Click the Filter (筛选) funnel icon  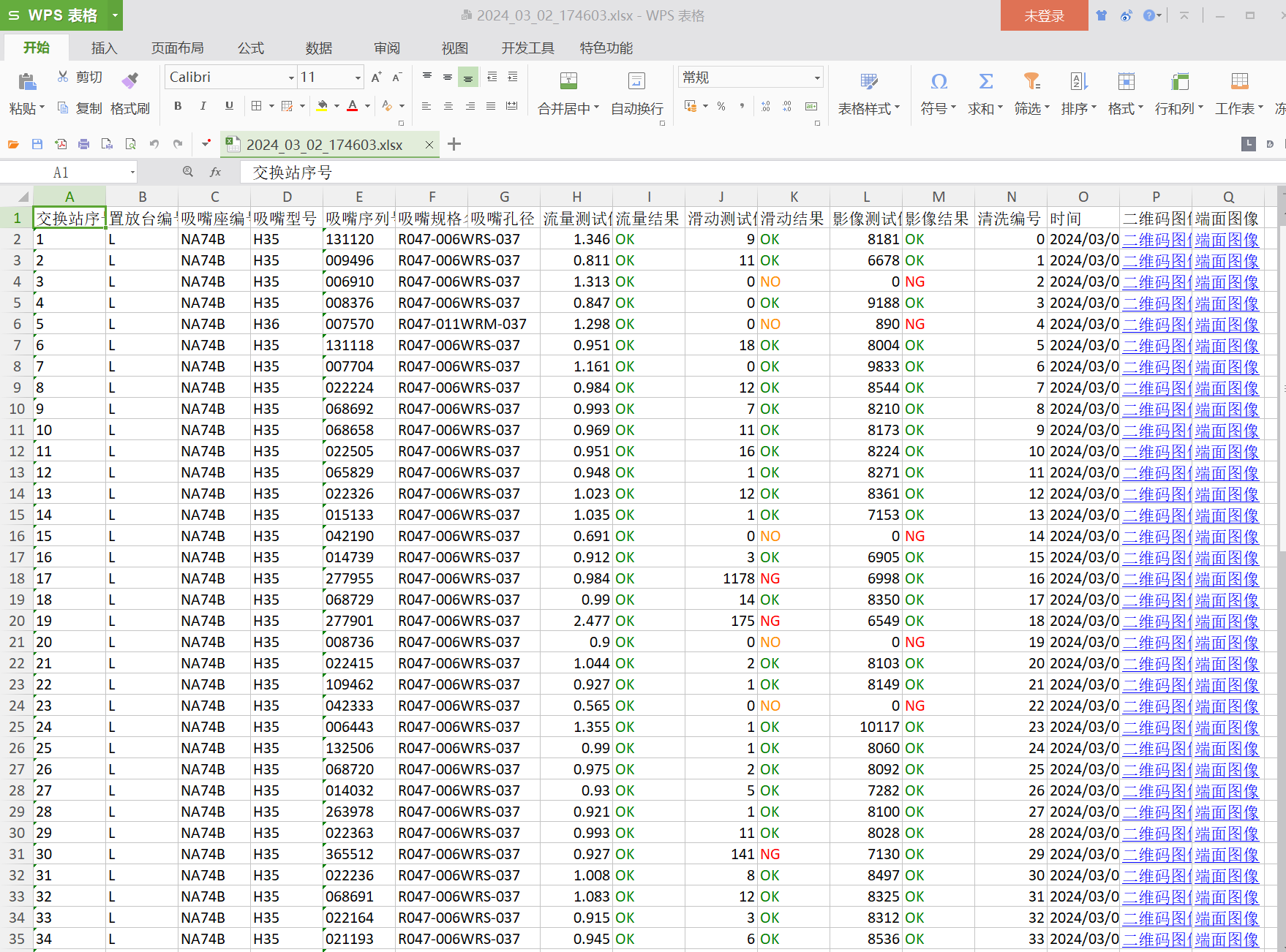point(1031,81)
